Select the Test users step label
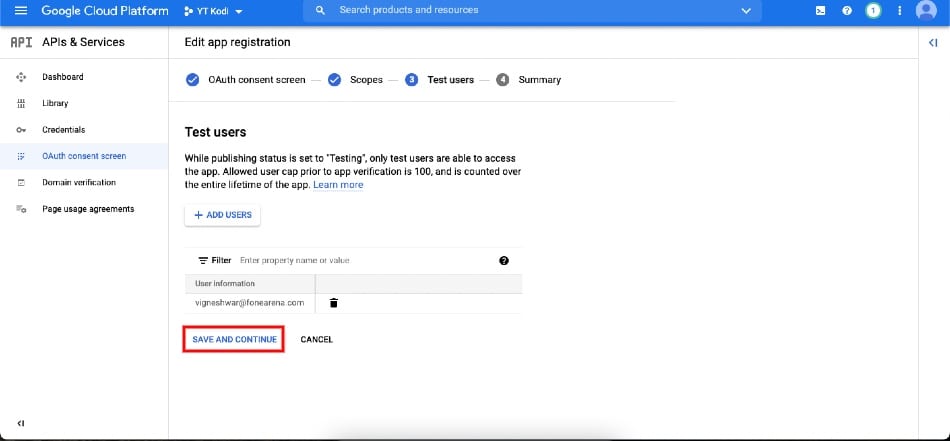This screenshot has height=441, width=950. tap(451, 80)
